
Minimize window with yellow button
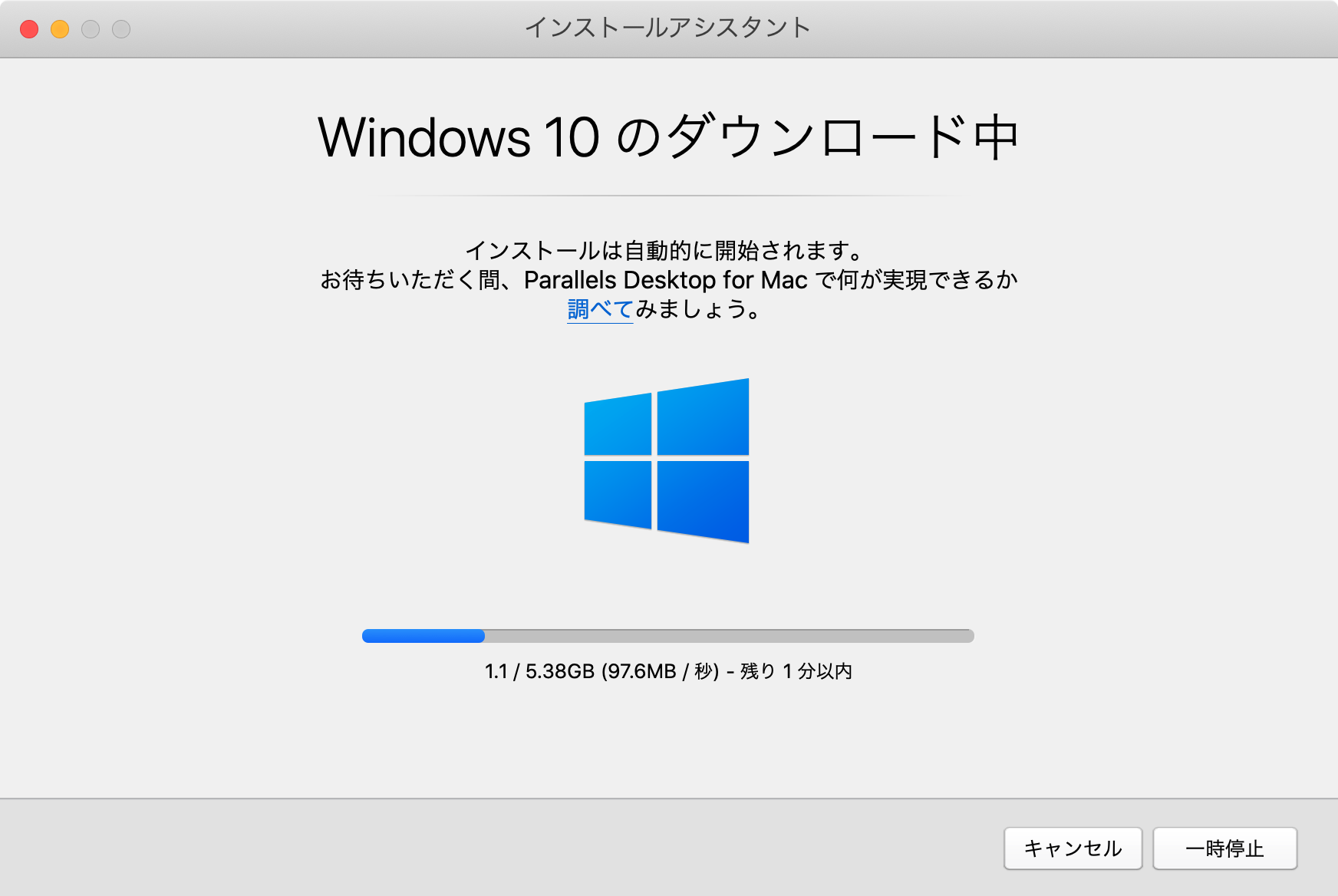(x=60, y=29)
